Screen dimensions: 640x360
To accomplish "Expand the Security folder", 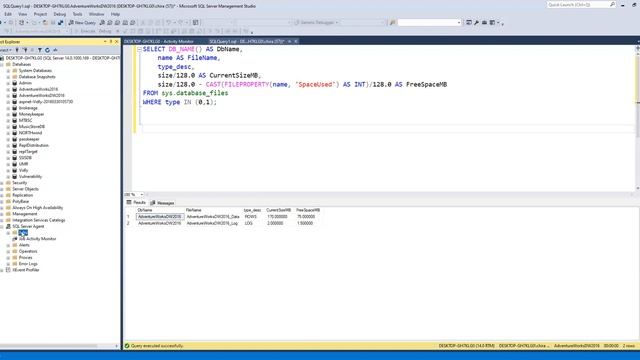I will pyautogui.click(x=2, y=183).
